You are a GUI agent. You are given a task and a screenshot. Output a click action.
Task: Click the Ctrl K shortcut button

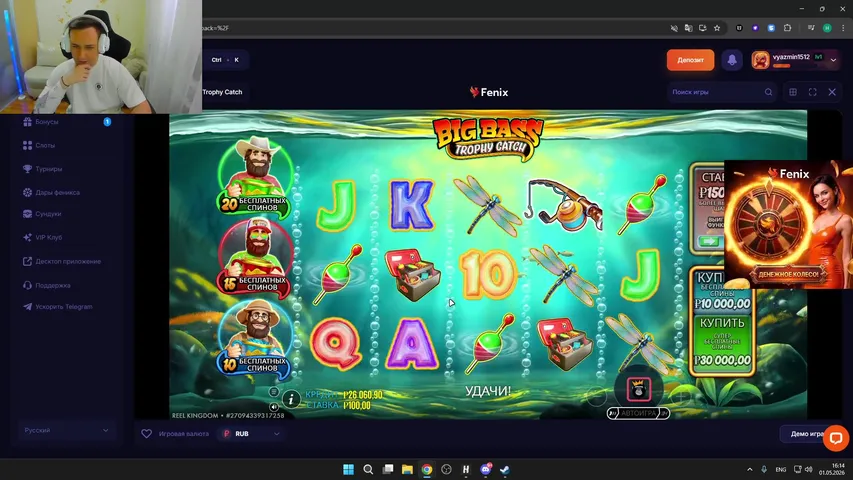point(225,60)
